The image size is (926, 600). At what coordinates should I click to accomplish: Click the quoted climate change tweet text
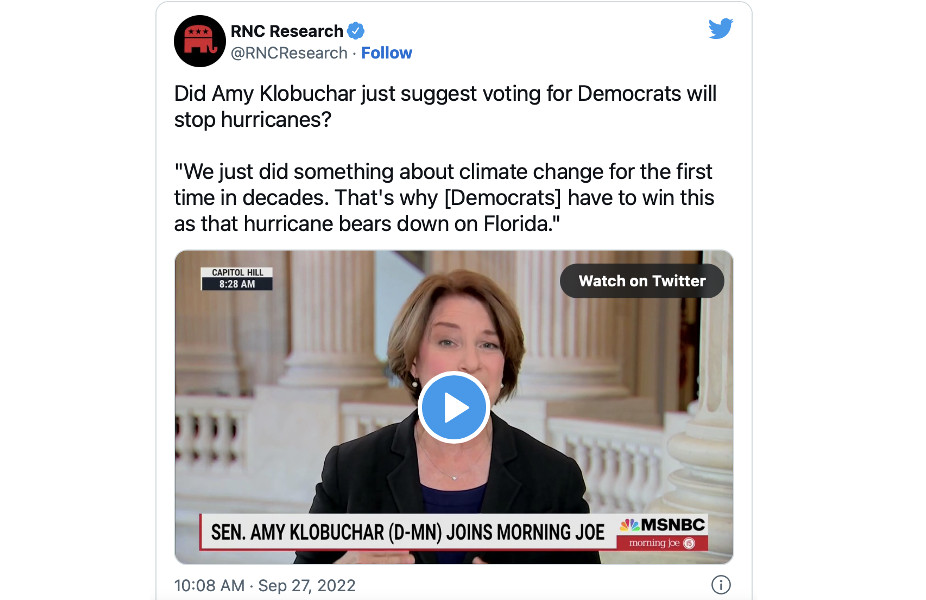click(444, 198)
